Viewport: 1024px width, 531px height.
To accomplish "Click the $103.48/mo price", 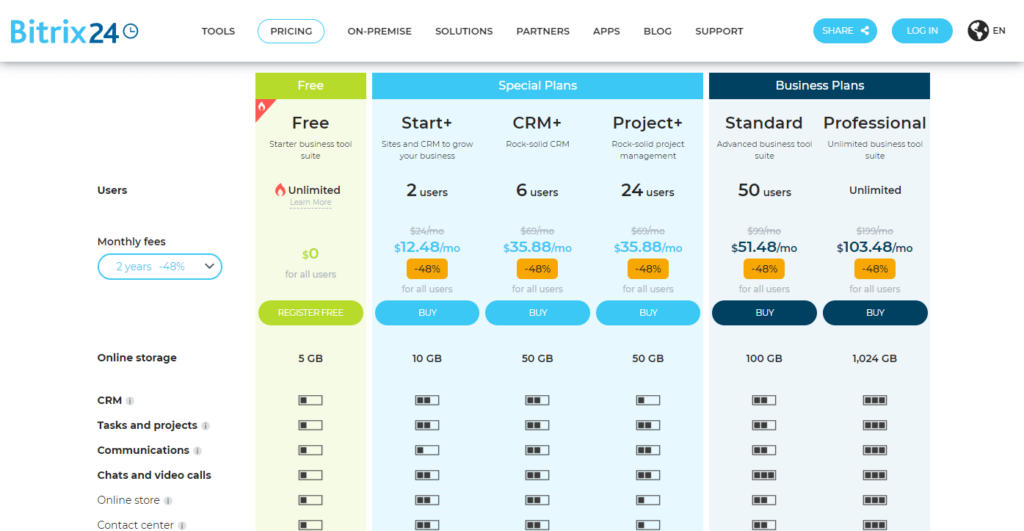I will click(874, 248).
